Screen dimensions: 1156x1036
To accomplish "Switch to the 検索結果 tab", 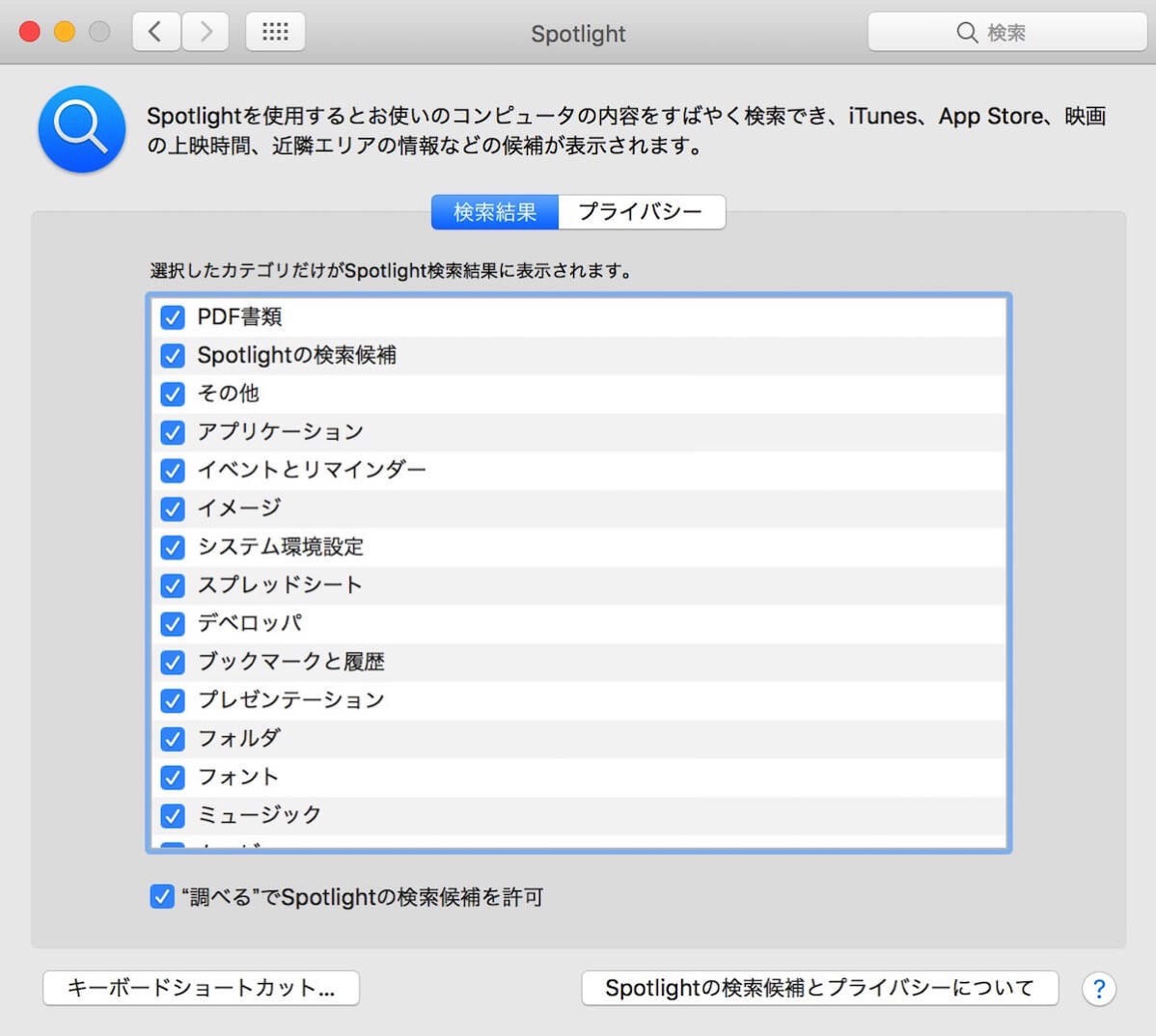I will pyautogui.click(x=495, y=212).
